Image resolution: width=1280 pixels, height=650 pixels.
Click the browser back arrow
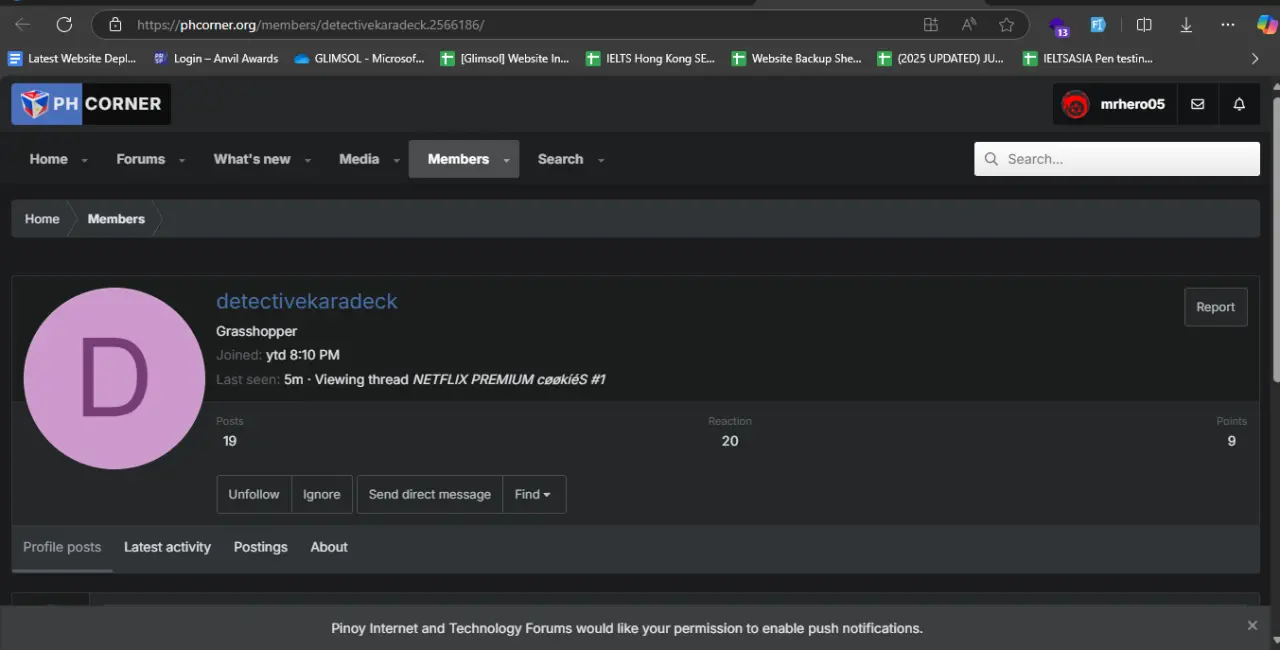[22, 25]
